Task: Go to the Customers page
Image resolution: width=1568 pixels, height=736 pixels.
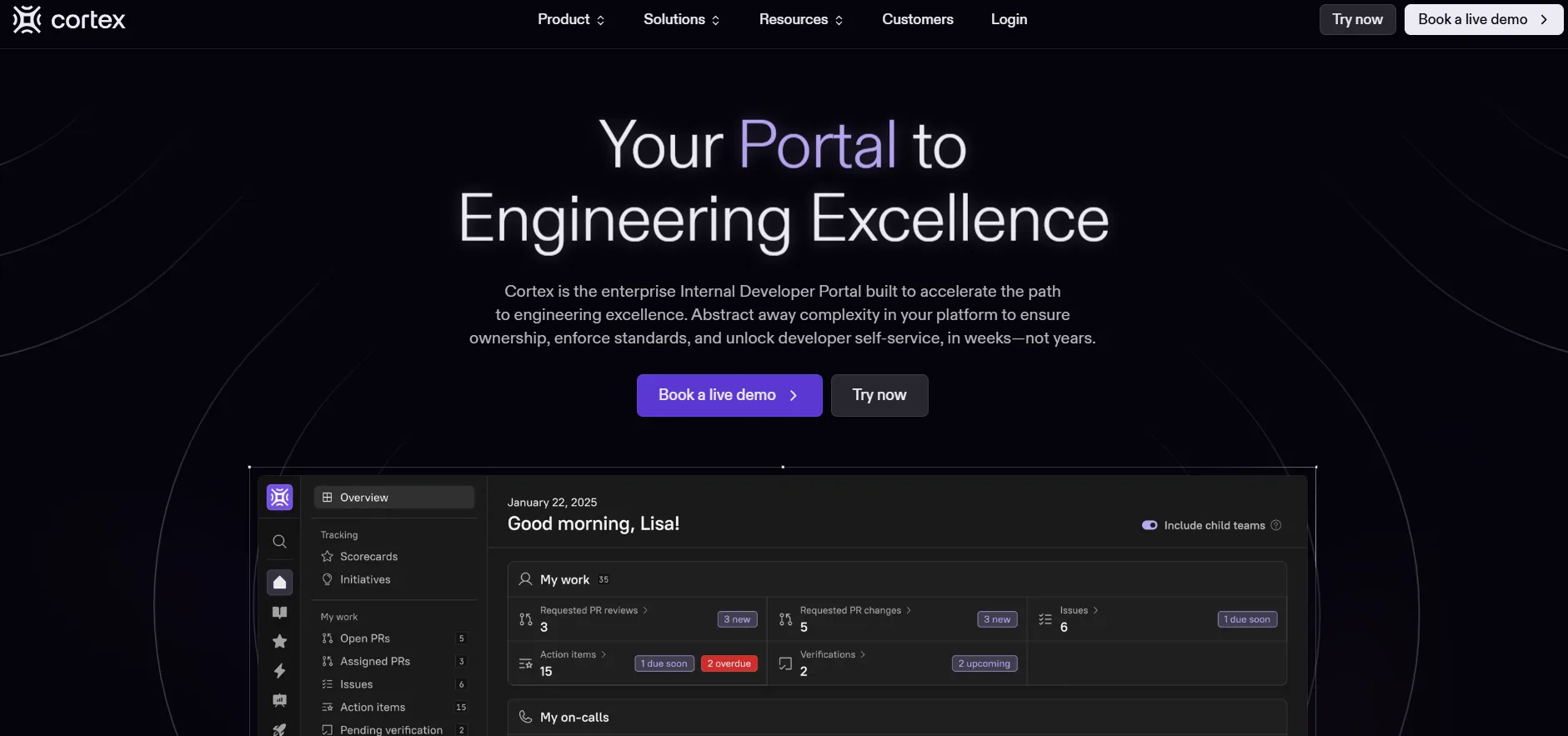Action: (918, 19)
